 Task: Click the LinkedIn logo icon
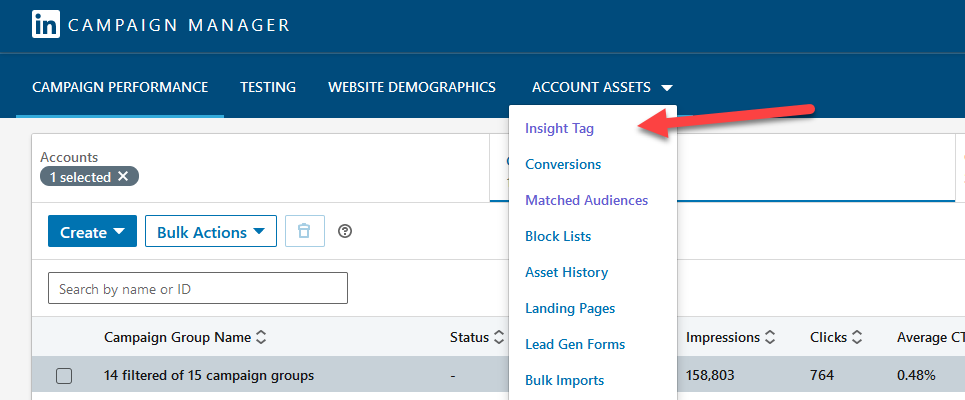coord(46,25)
